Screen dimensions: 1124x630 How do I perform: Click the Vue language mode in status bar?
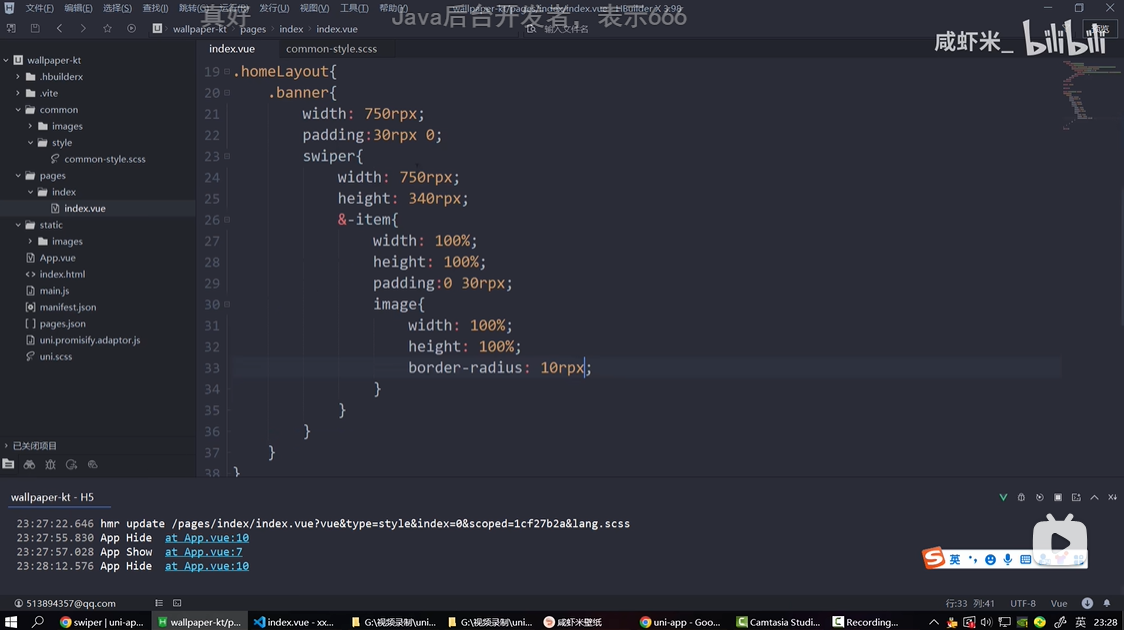1059,603
